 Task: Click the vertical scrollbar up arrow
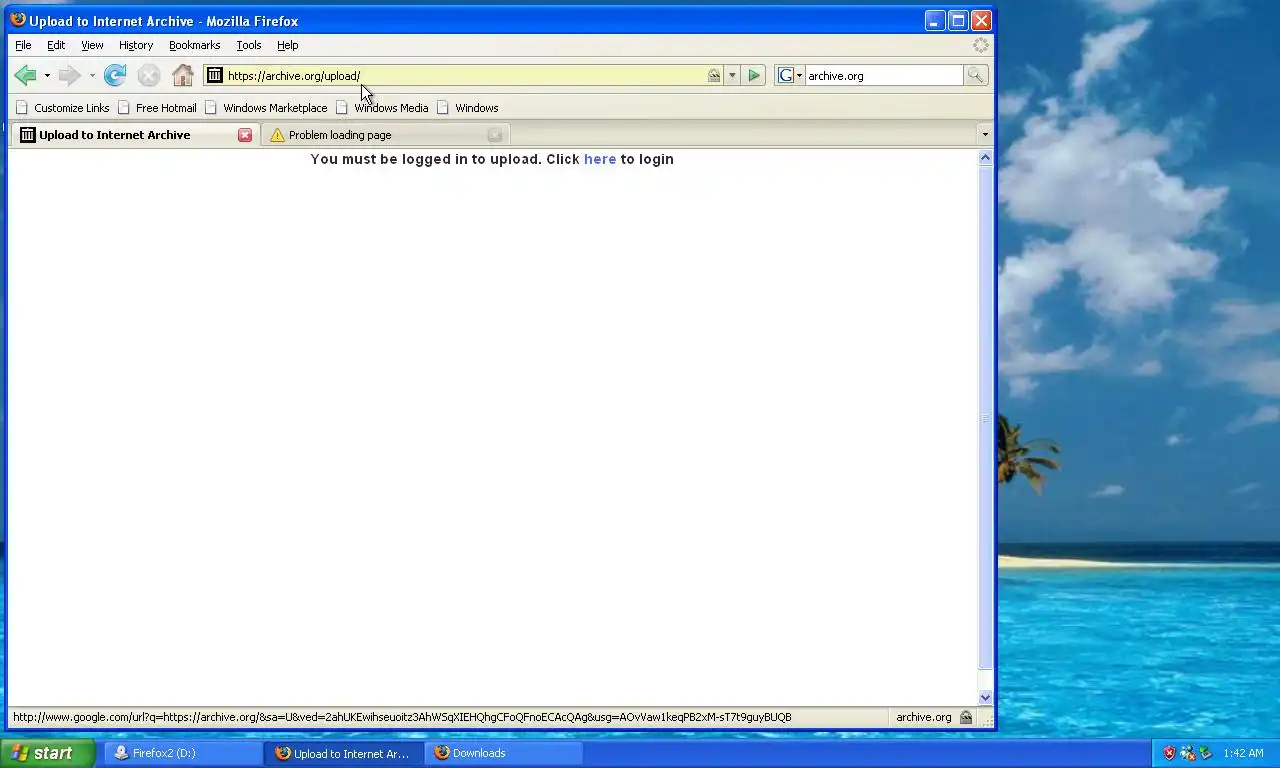click(985, 157)
